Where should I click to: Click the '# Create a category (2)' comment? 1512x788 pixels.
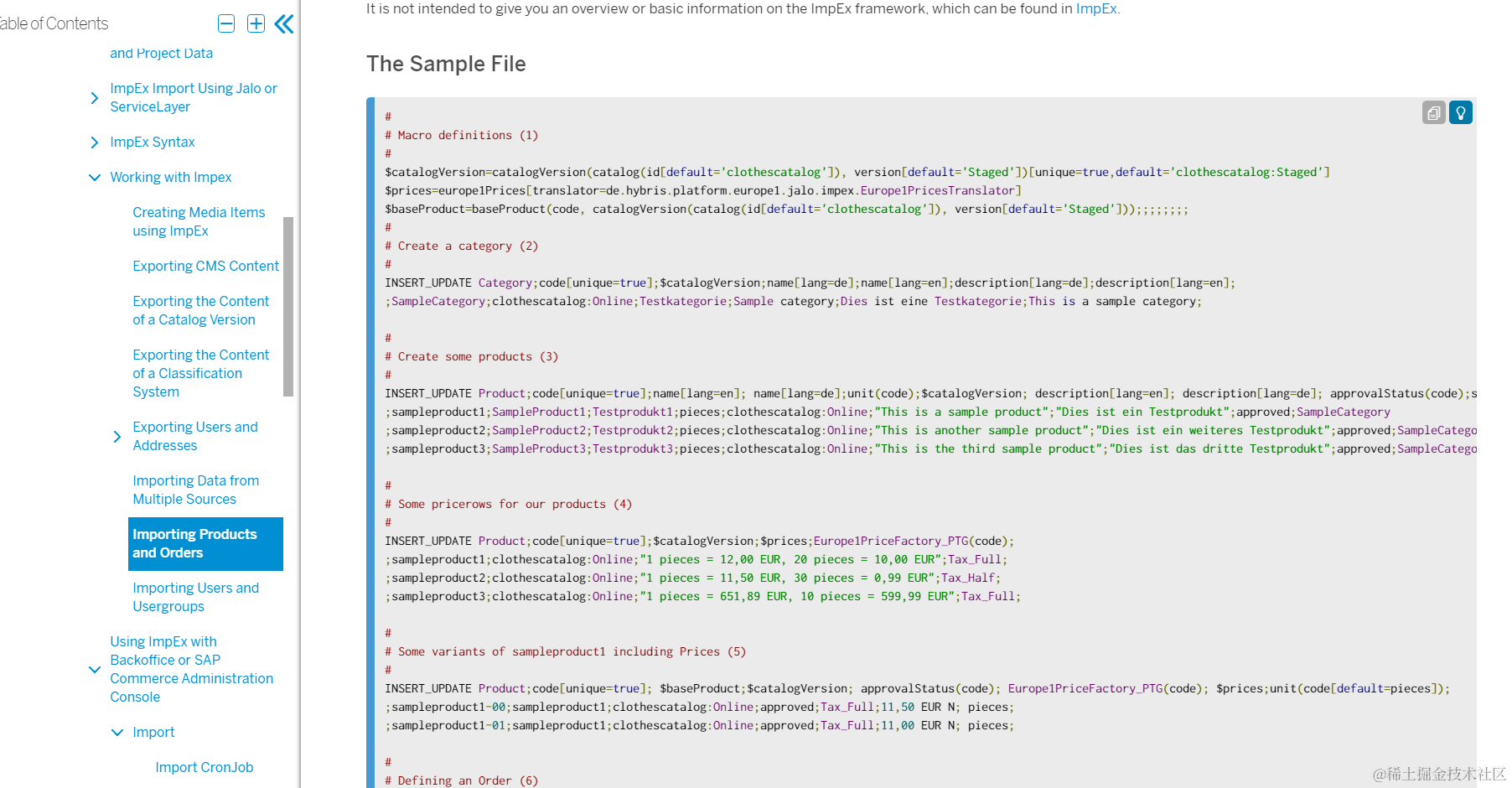(461, 246)
